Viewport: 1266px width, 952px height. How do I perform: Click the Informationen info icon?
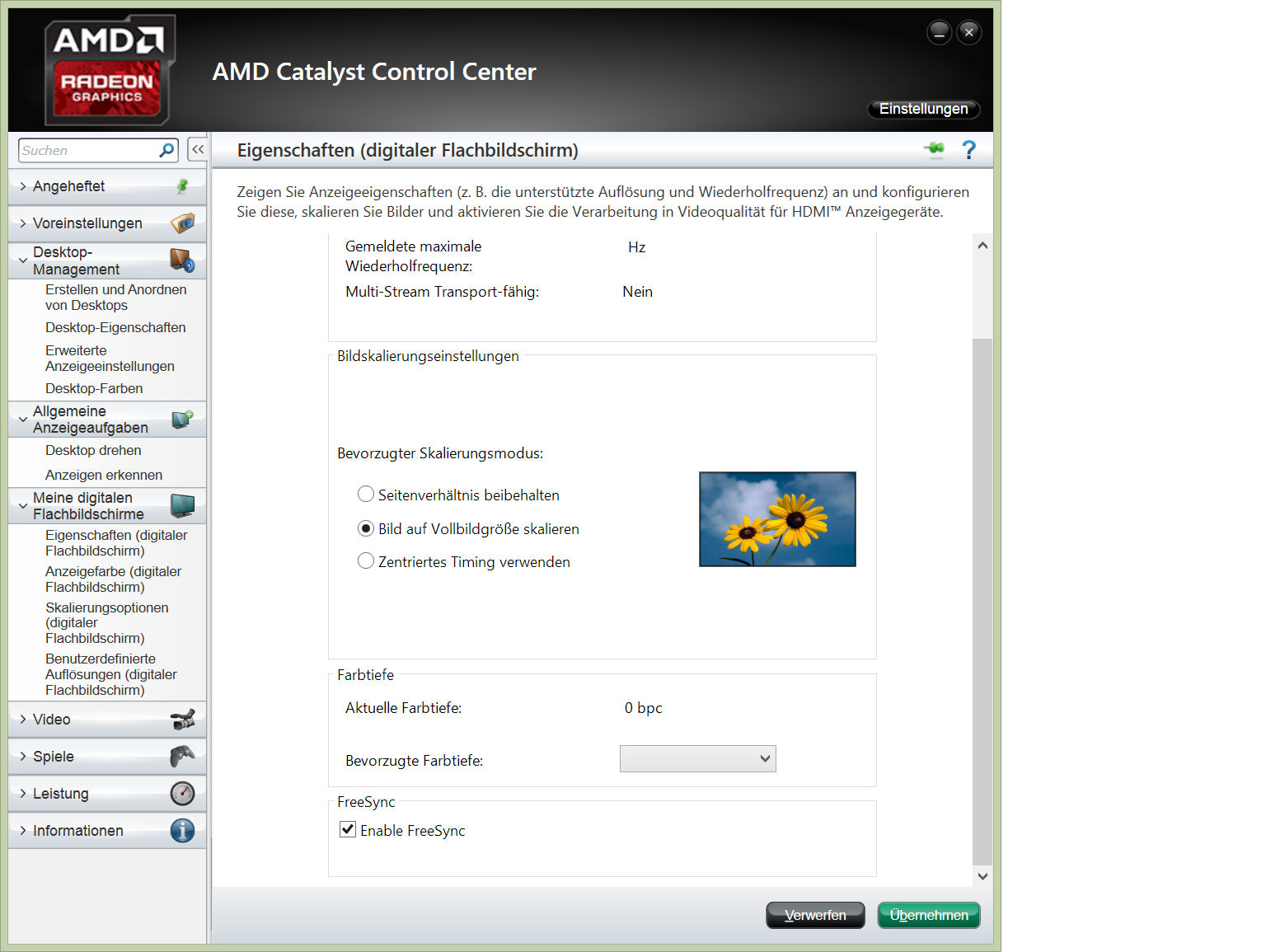coord(183,830)
